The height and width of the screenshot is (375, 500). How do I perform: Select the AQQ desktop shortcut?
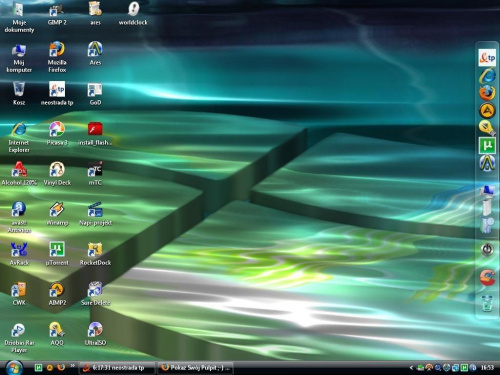(57, 334)
